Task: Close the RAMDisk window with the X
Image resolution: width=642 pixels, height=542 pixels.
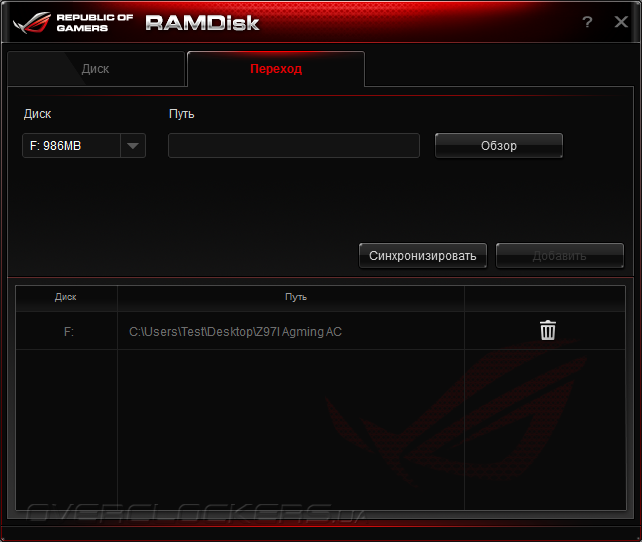Action: (621, 22)
